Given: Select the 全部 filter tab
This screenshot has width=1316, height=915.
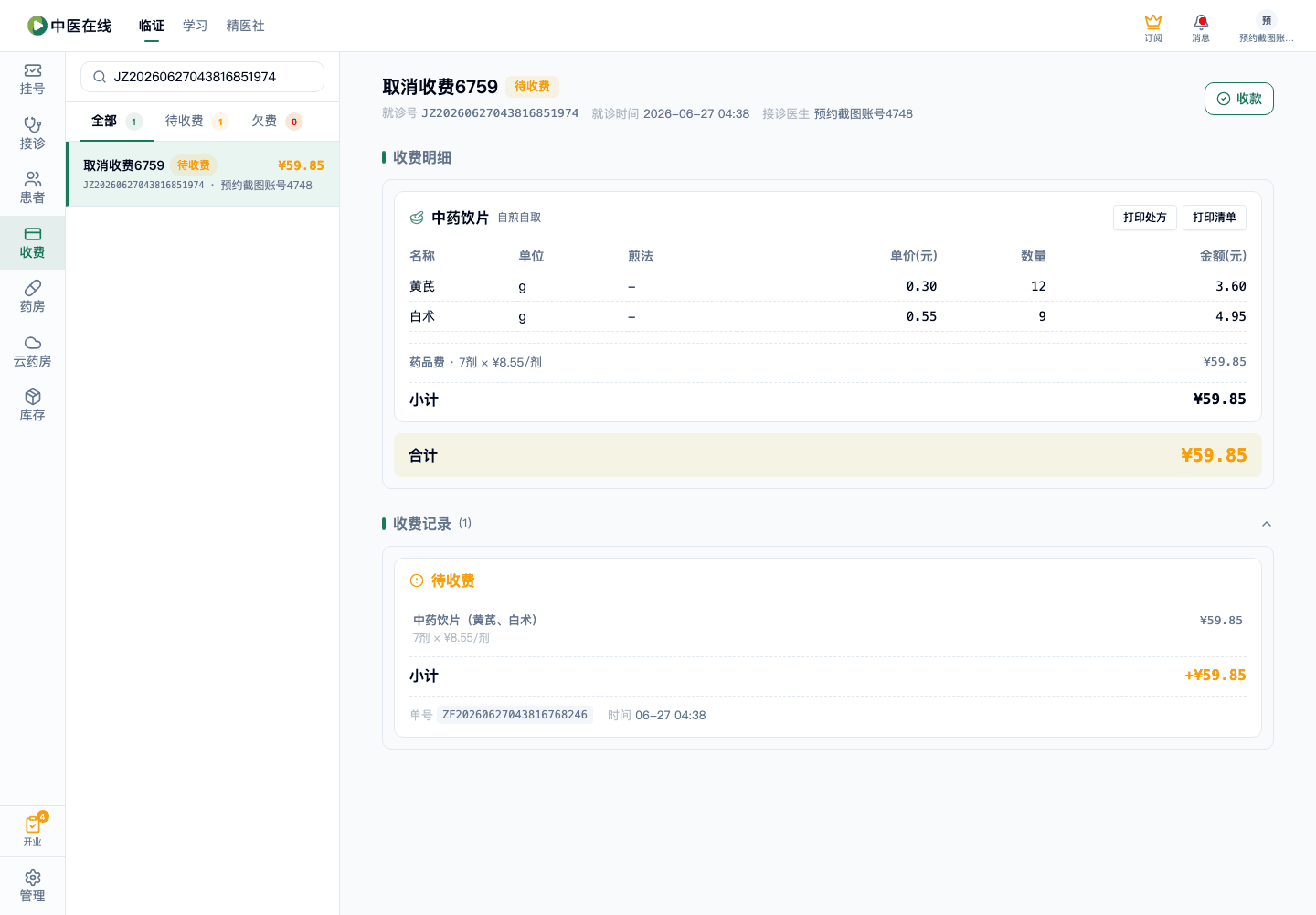Looking at the screenshot, I should pyautogui.click(x=117, y=122).
